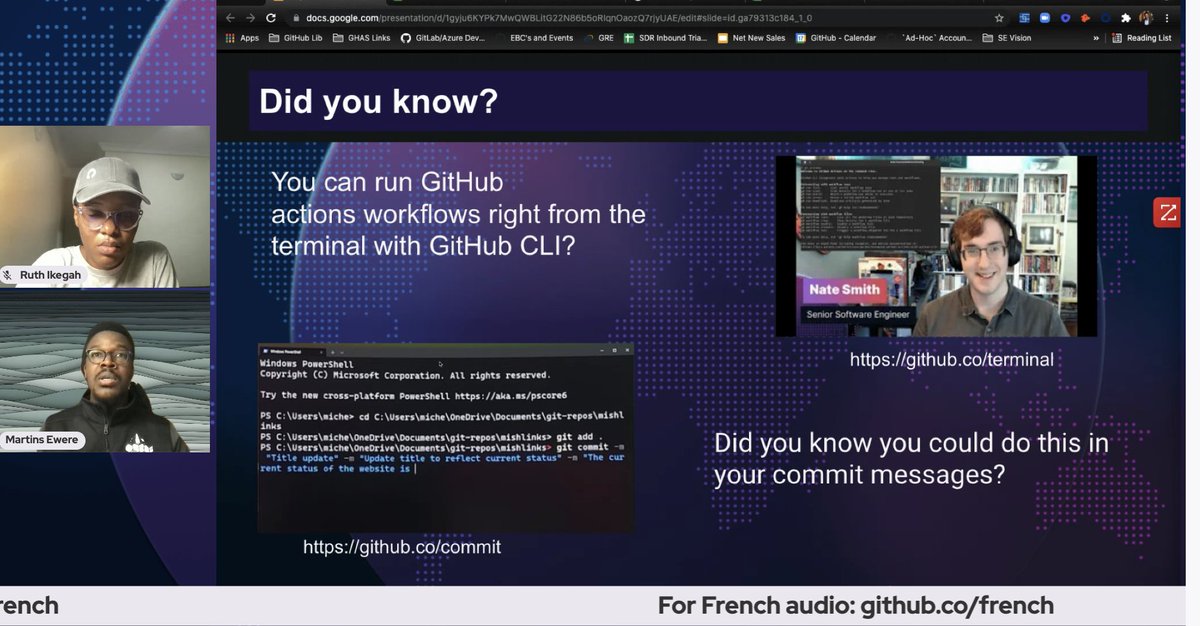The height and width of the screenshot is (626, 1200).
Task: Open the blue grid extension icon
Action: pyautogui.click(x=1025, y=18)
